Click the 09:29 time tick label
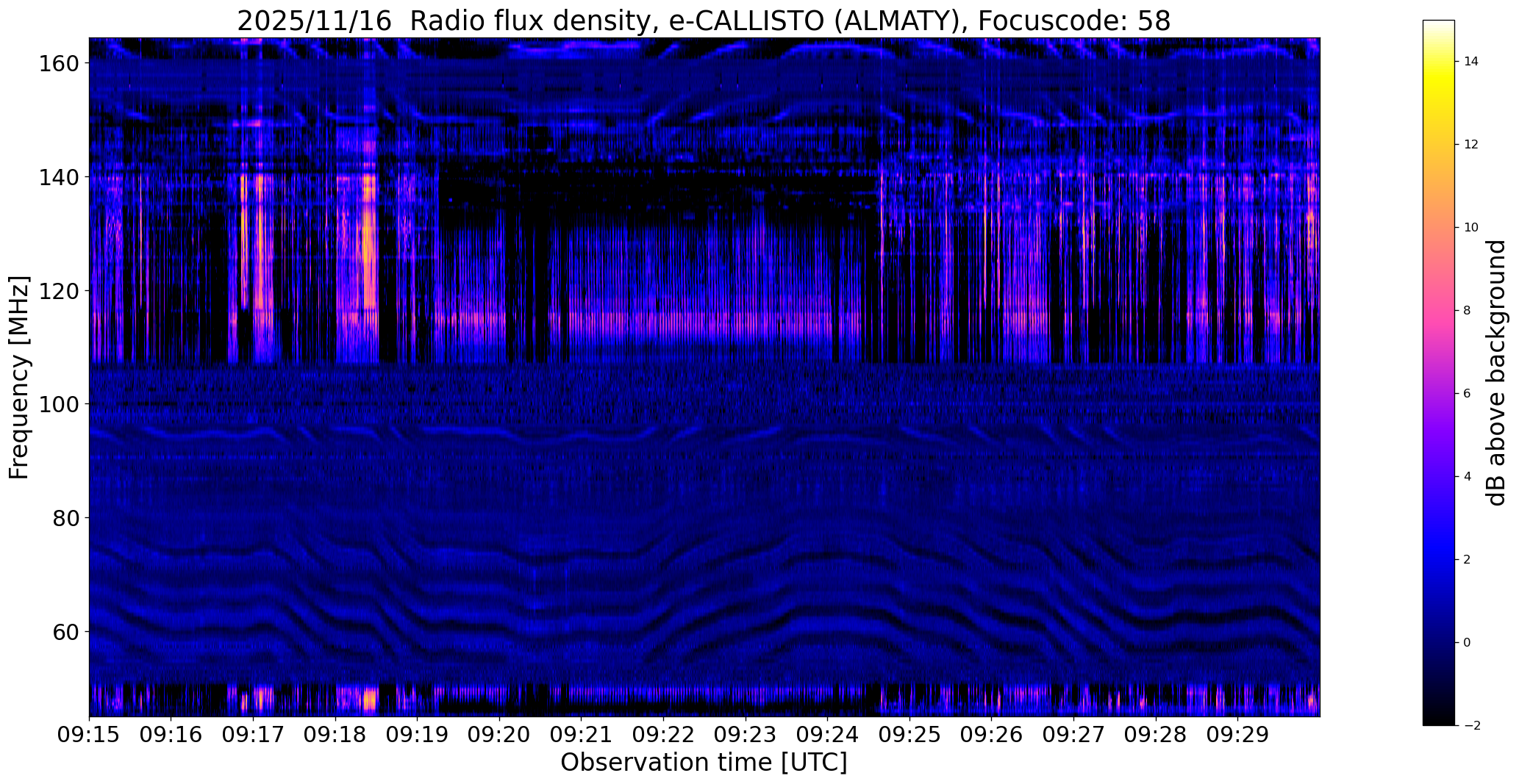 pyautogui.click(x=1237, y=734)
